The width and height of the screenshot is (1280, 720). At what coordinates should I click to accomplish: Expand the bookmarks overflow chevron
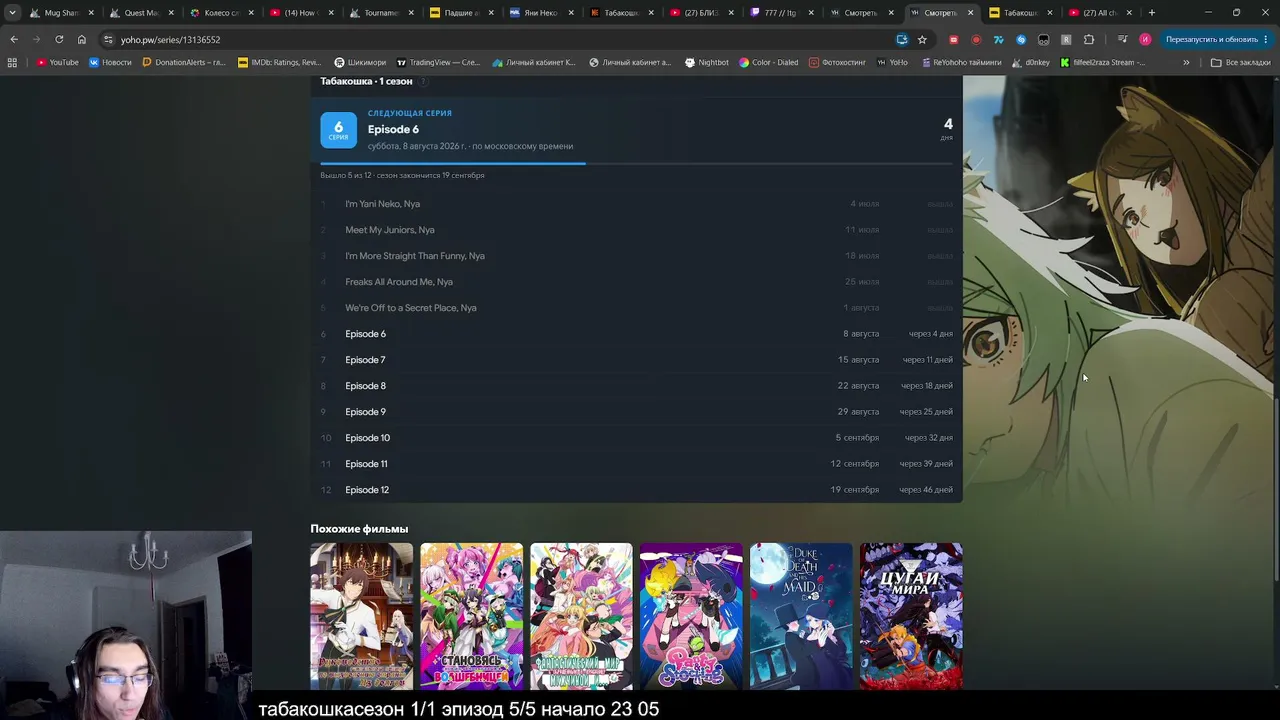(1186, 62)
